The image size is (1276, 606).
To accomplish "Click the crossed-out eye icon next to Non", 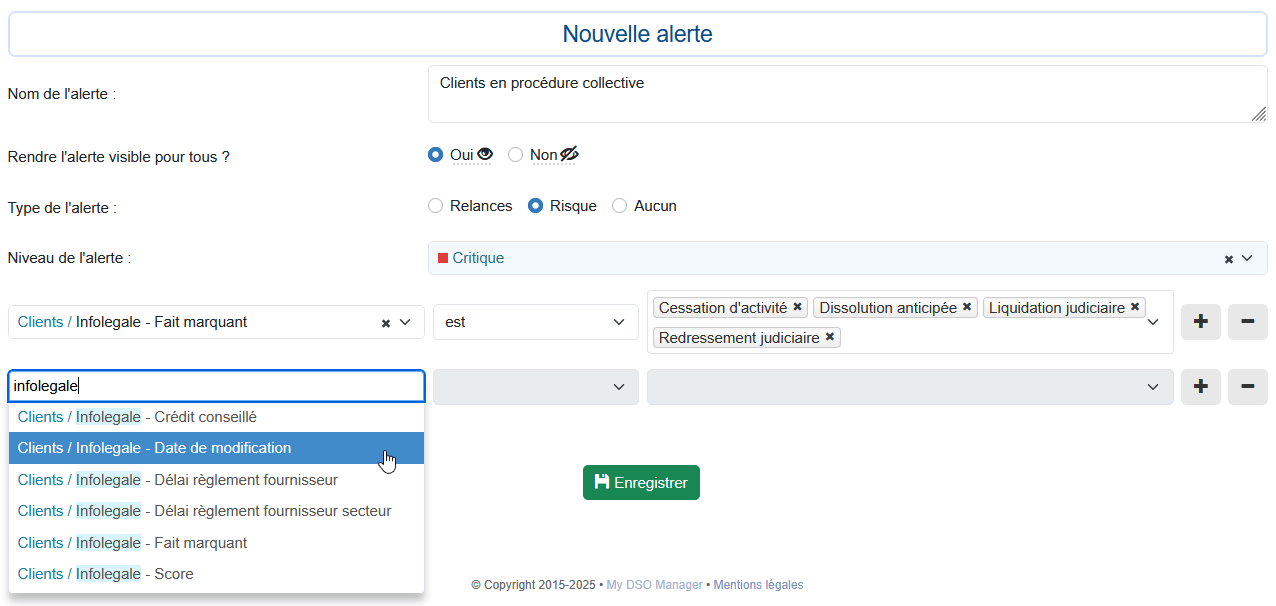I will 570,154.
